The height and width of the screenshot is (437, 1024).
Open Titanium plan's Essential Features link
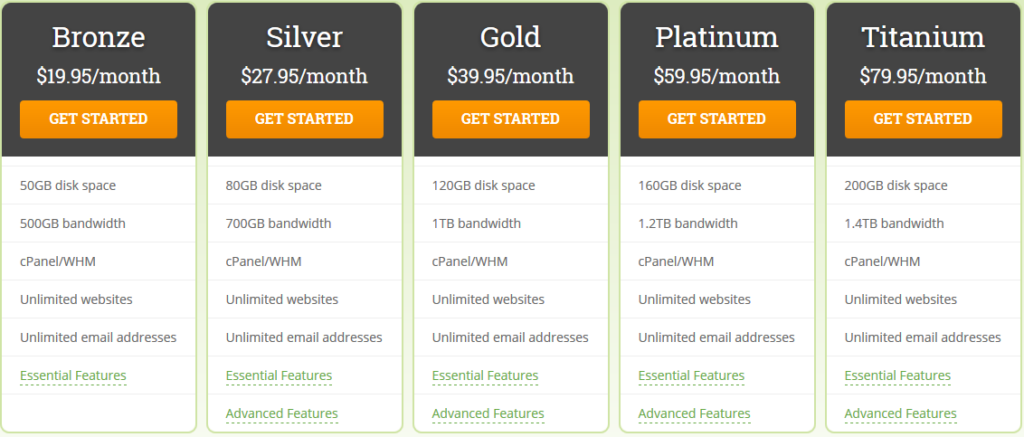pos(898,376)
